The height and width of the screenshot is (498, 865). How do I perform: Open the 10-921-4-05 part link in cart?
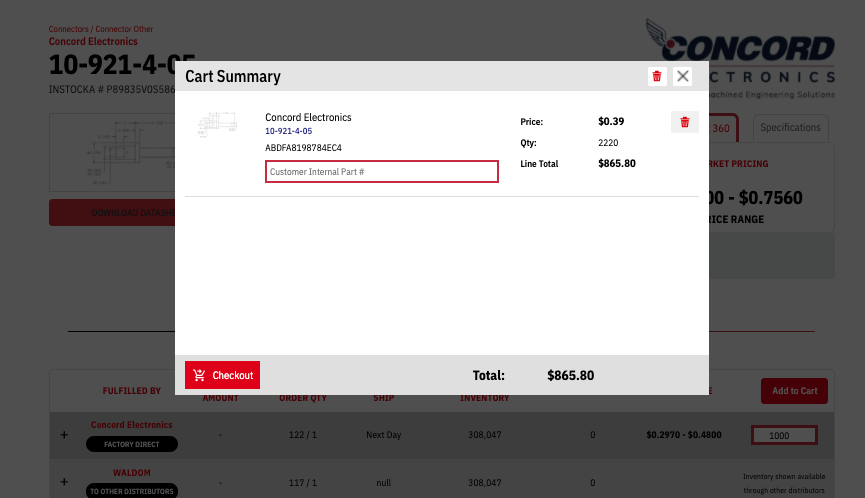289,131
